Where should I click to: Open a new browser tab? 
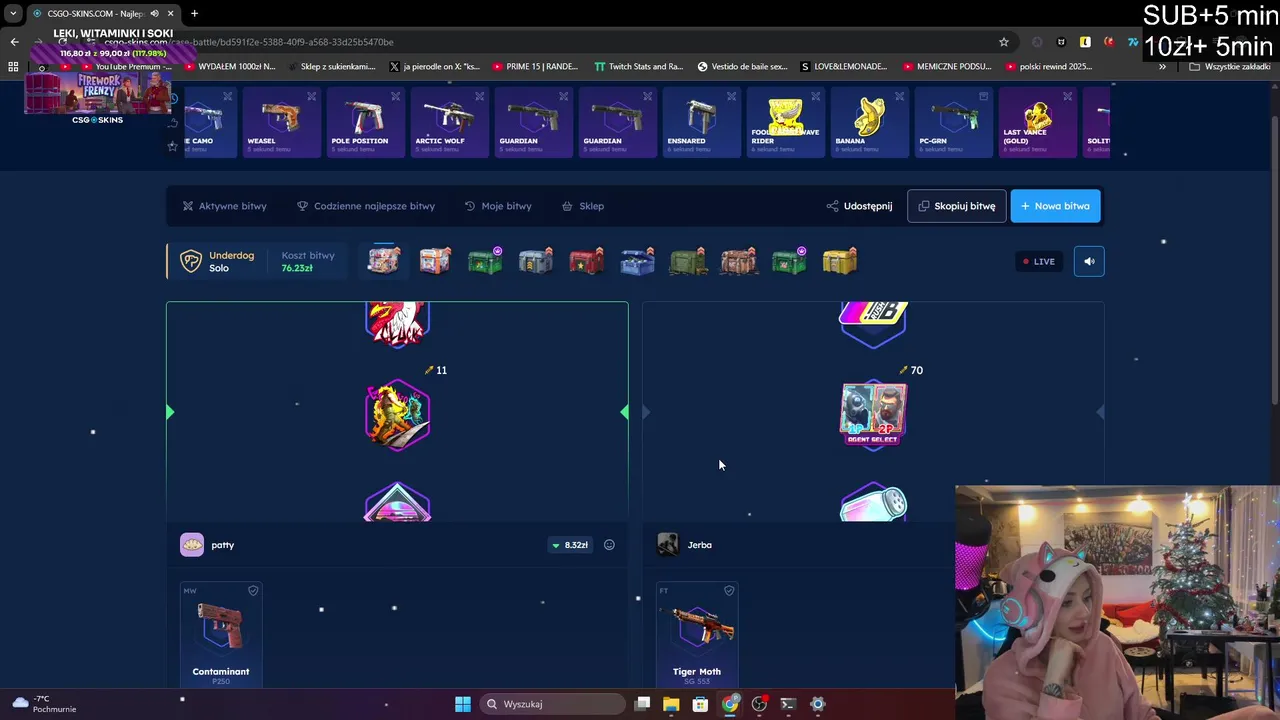(194, 13)
